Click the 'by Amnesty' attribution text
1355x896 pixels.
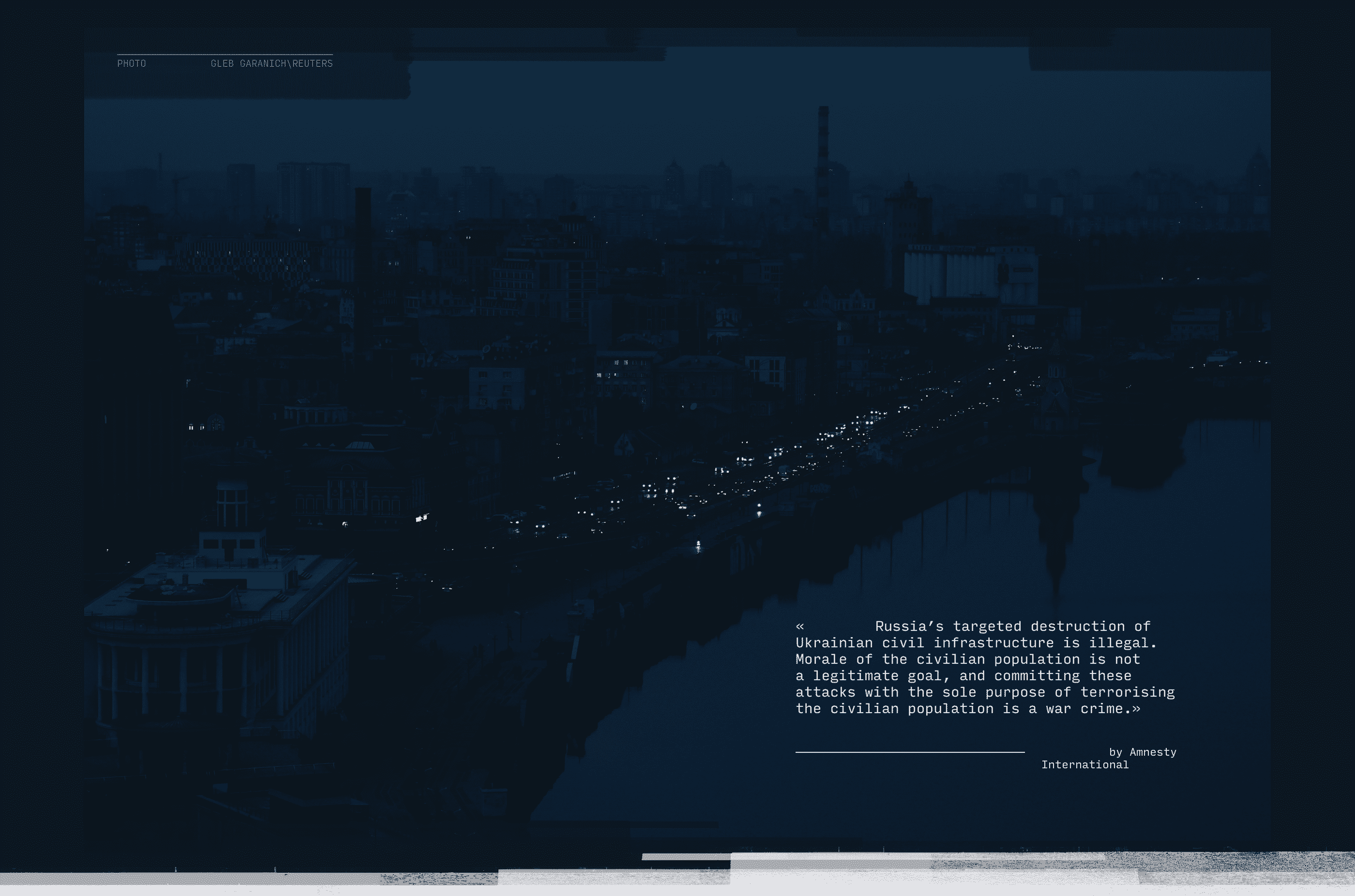pos(1142,752)
